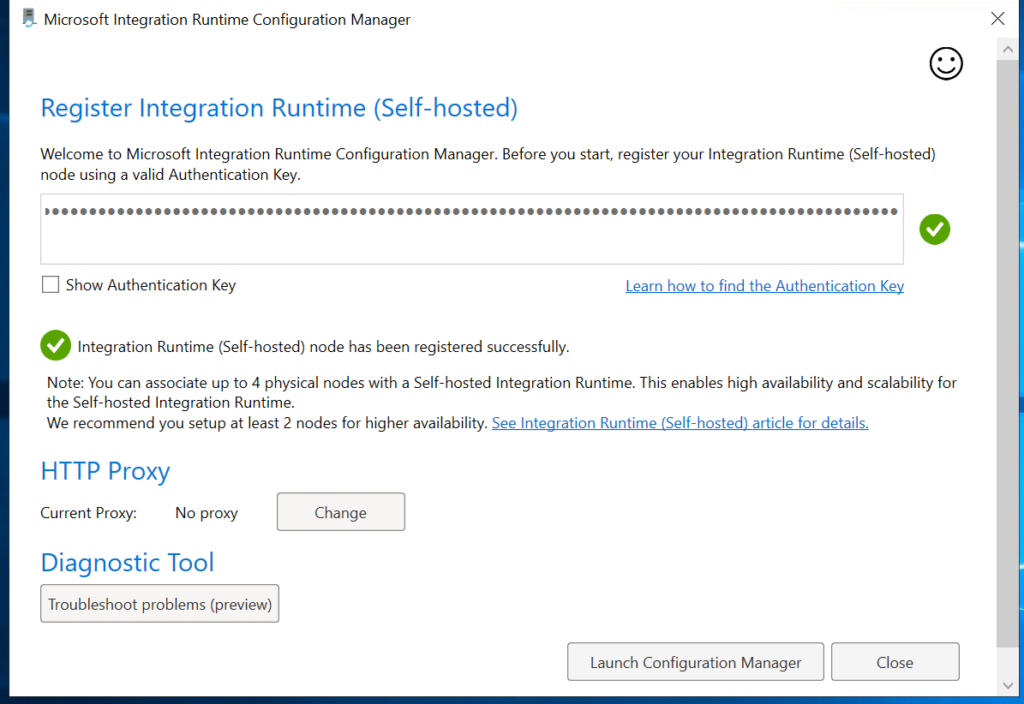Click the 'No proxy' current proxy value
The image size is (1024, 704).
point(206,513)
